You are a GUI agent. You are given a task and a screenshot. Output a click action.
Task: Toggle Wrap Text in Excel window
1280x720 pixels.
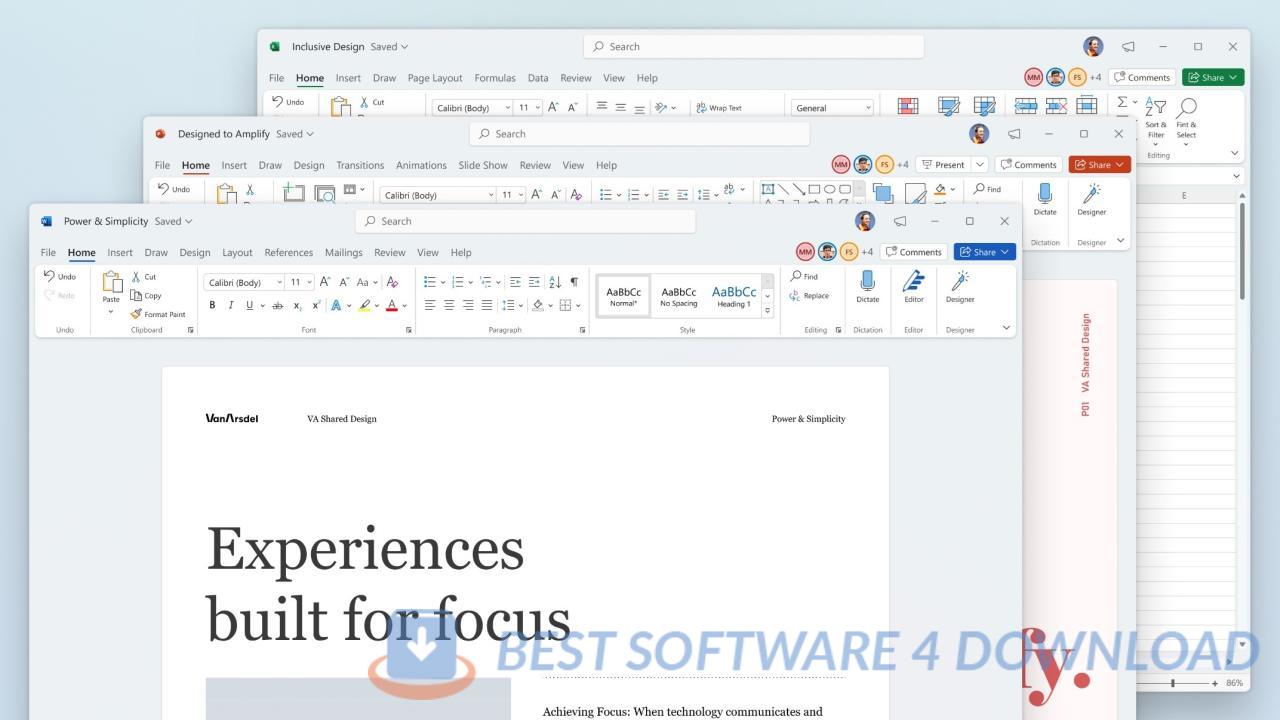[719, 107]
